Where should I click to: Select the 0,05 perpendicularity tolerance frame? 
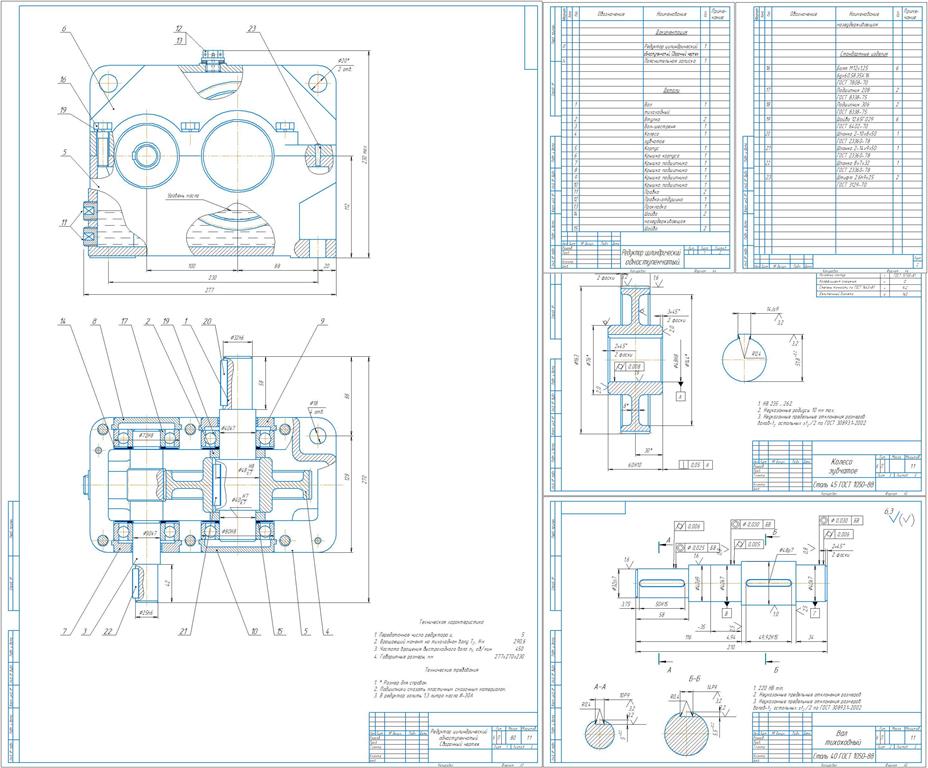[696, 465]
